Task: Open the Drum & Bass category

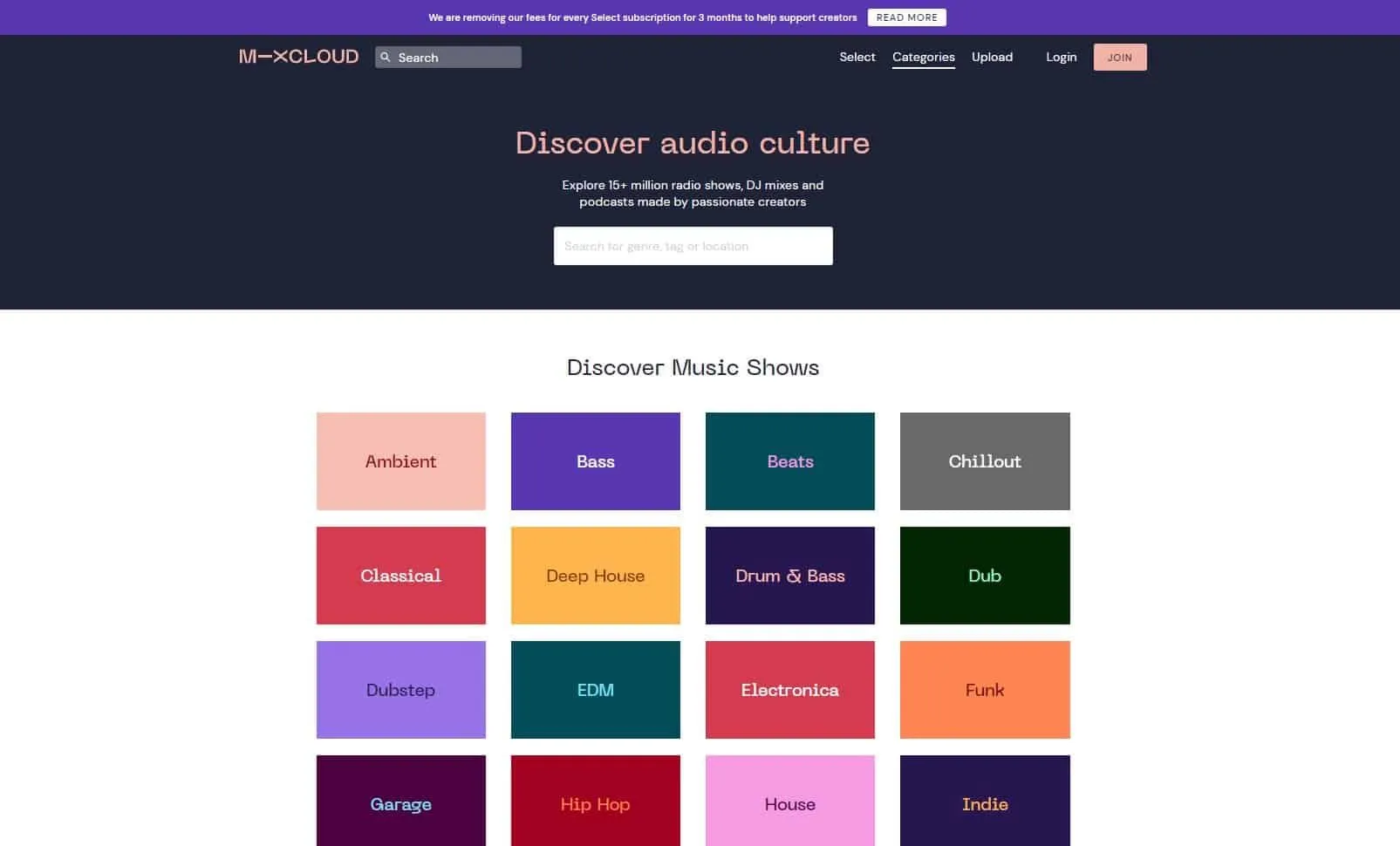Action: click(789, 576)
